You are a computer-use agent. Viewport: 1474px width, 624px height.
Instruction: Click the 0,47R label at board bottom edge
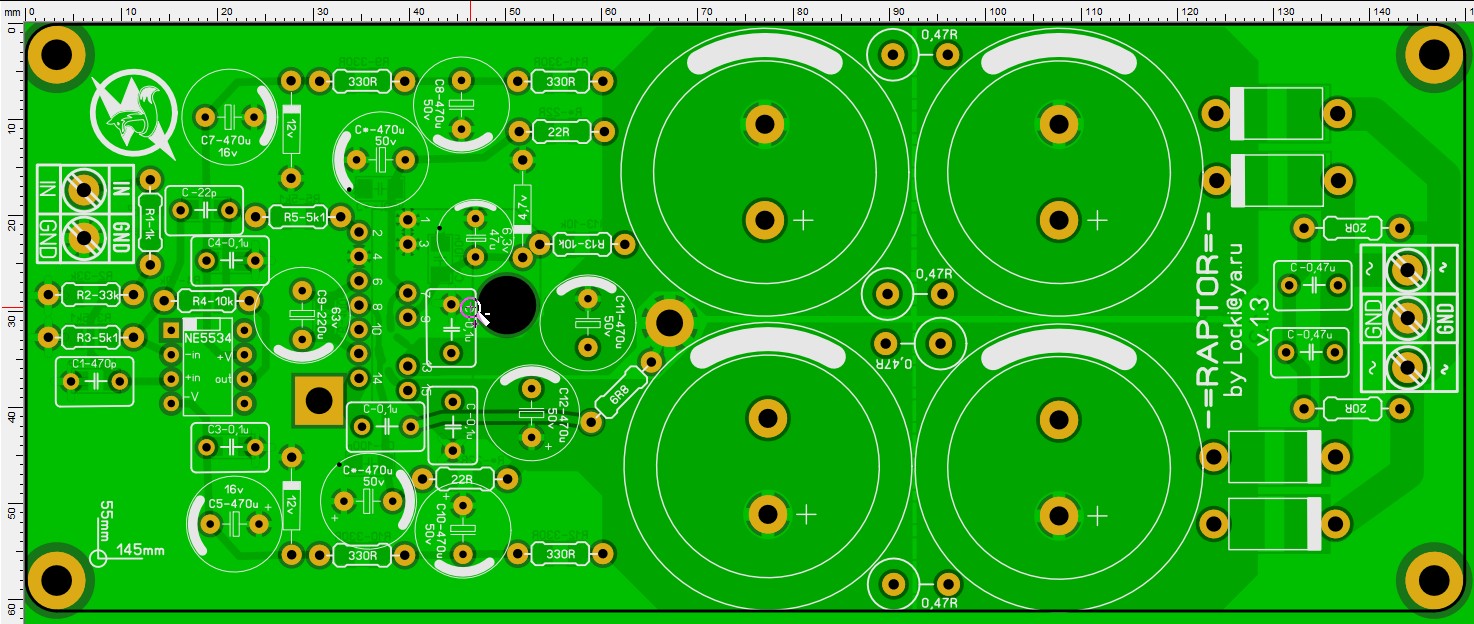[938, 603]
